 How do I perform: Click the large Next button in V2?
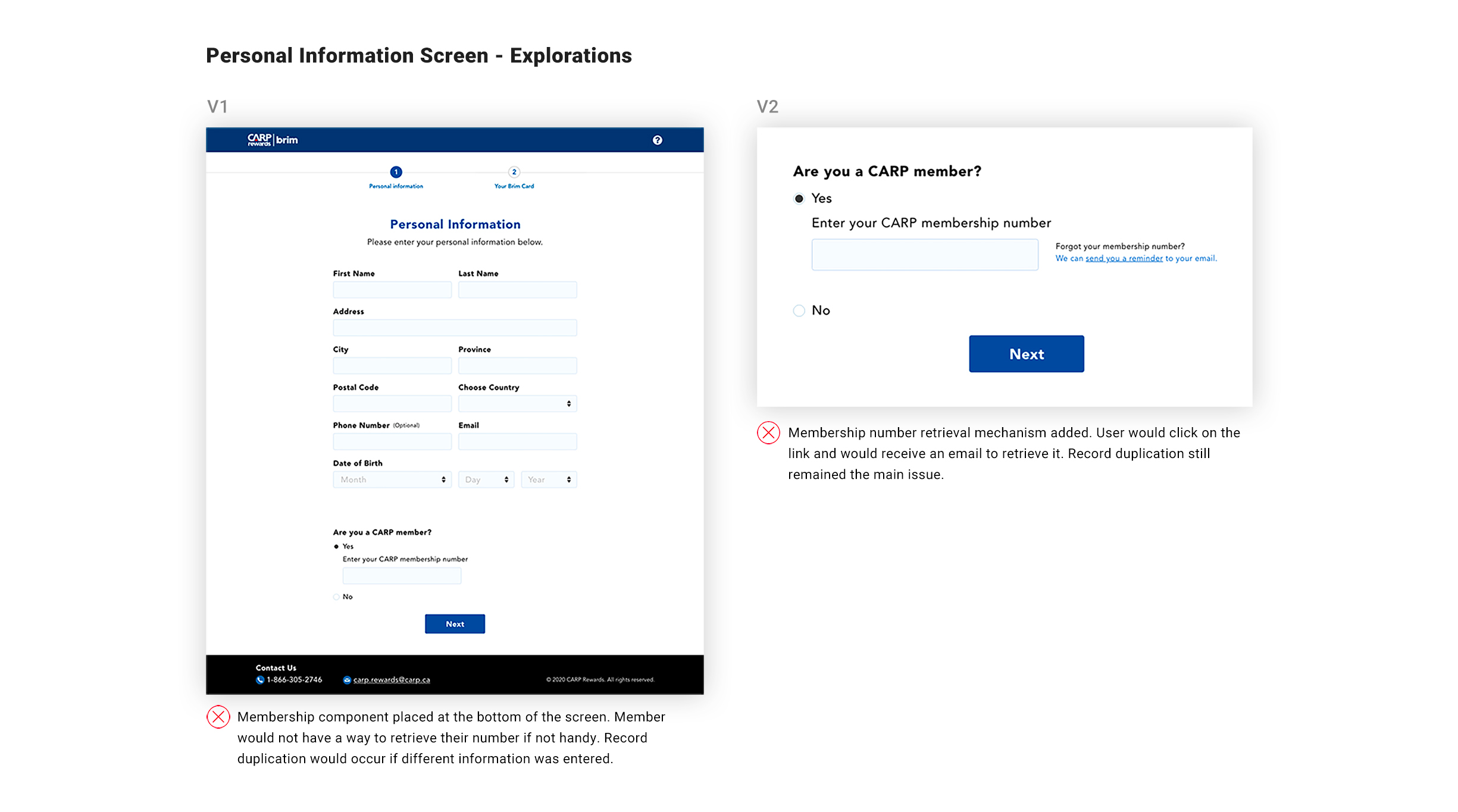point(1026,354)
